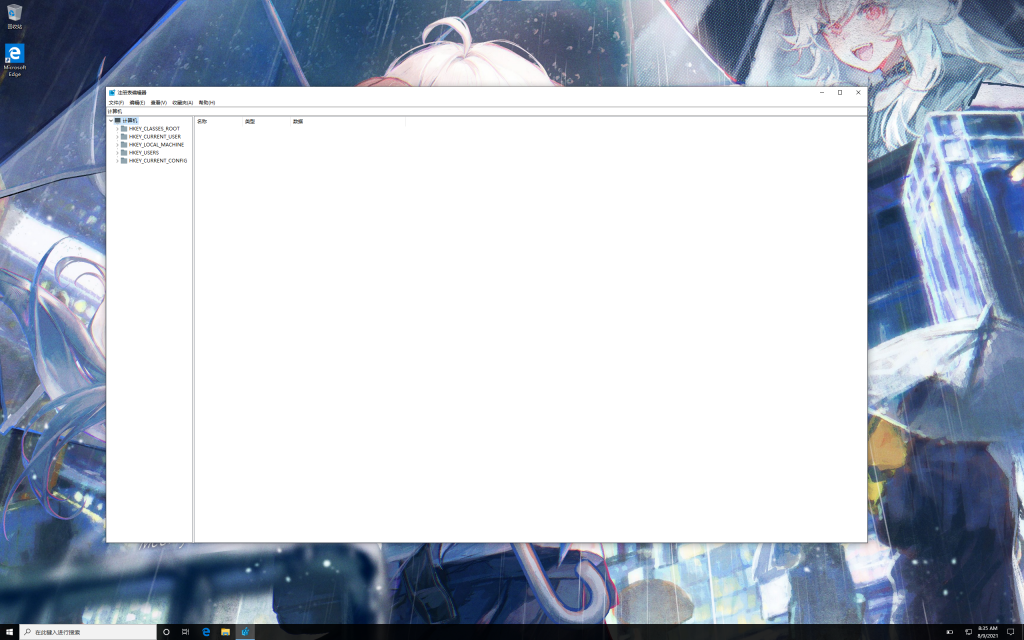Open the 编辑(E) menu
Image resolution: width=1024 pixels, height=640 pixels.
tap(137, 103)
